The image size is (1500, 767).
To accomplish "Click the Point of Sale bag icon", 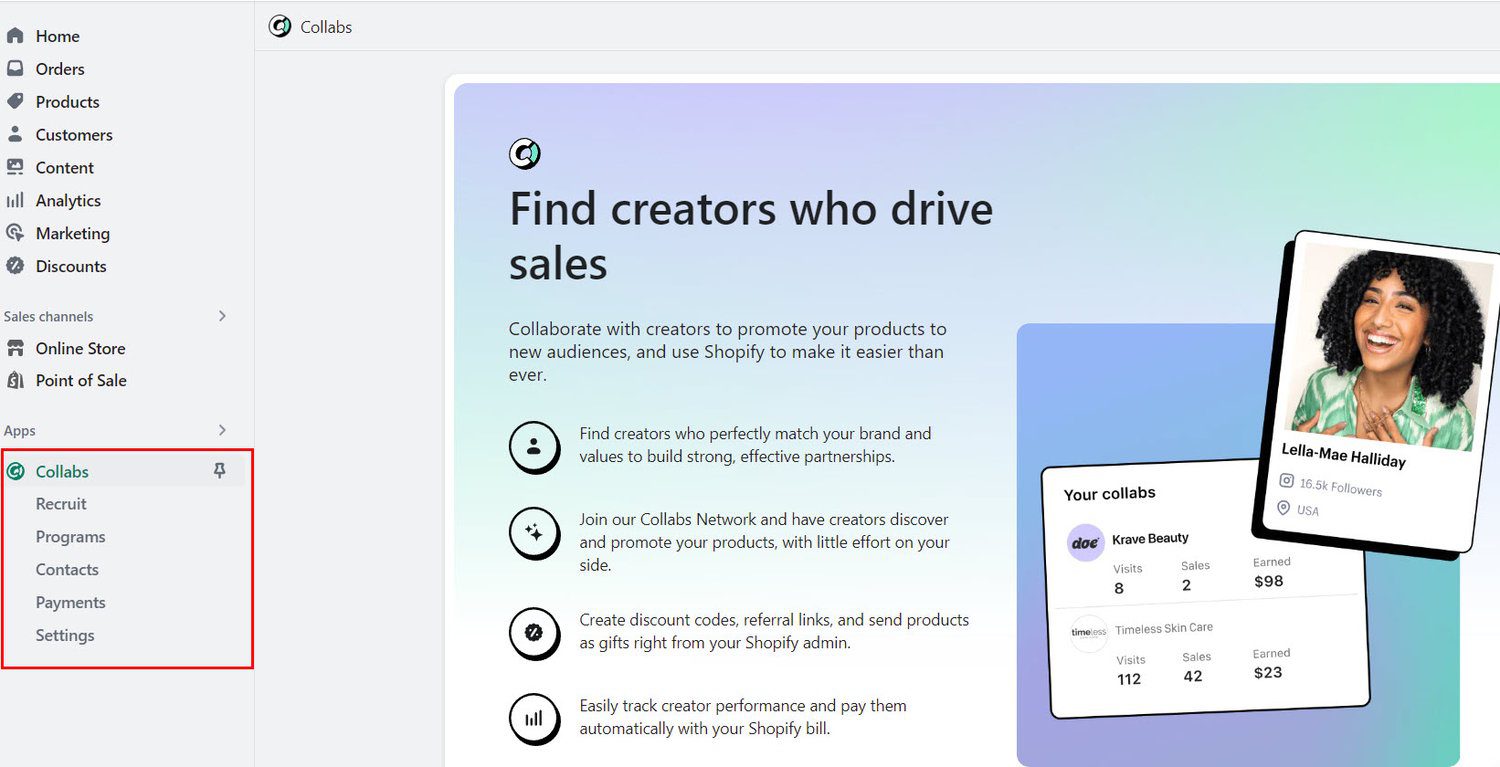I will point(15,381).
